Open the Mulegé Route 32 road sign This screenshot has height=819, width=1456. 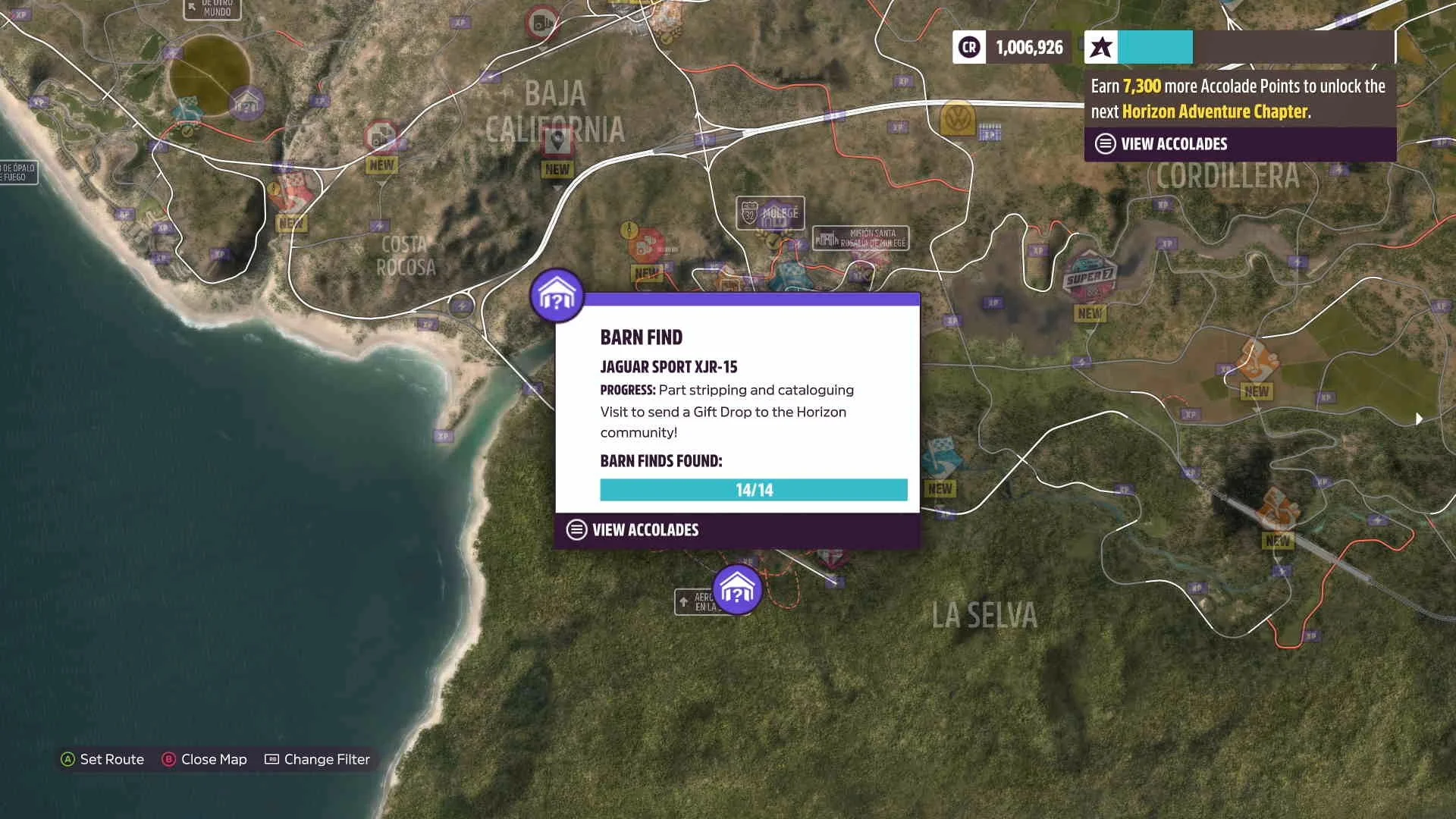(x=770, y=213)
